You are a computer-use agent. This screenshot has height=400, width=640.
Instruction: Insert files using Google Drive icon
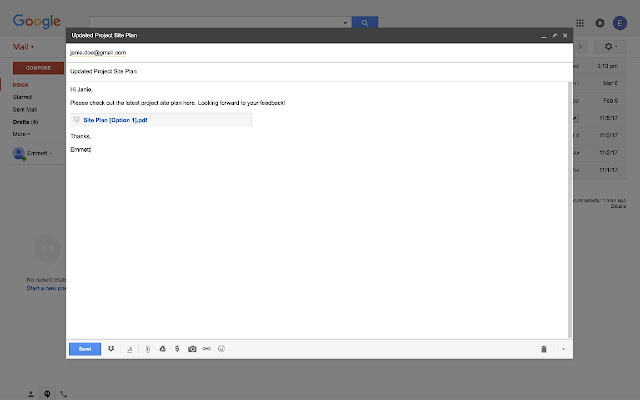(x=162, y=349)
